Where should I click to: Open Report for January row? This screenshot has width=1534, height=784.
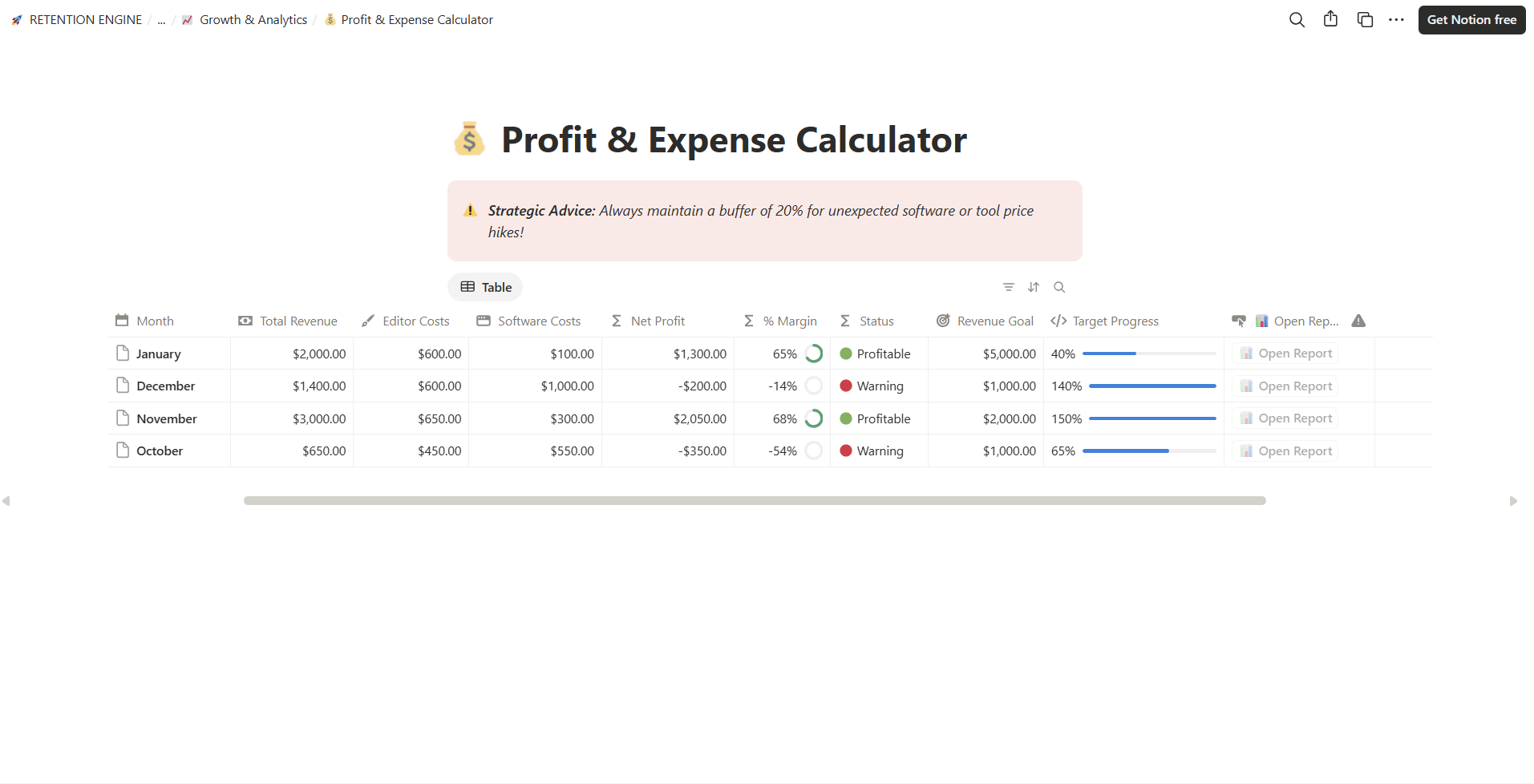point(1285,354)
